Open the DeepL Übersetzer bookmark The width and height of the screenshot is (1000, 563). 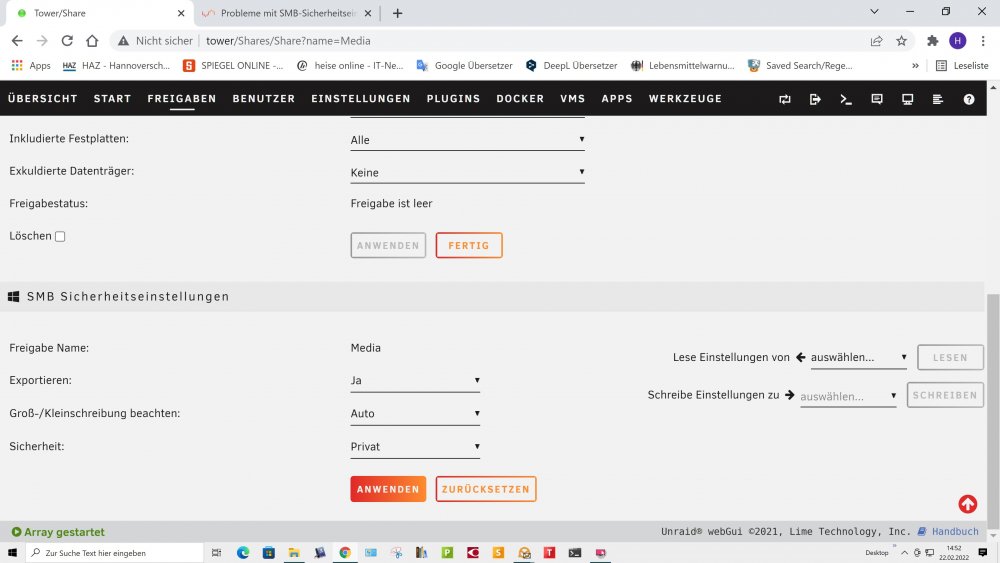pos(571,66)
